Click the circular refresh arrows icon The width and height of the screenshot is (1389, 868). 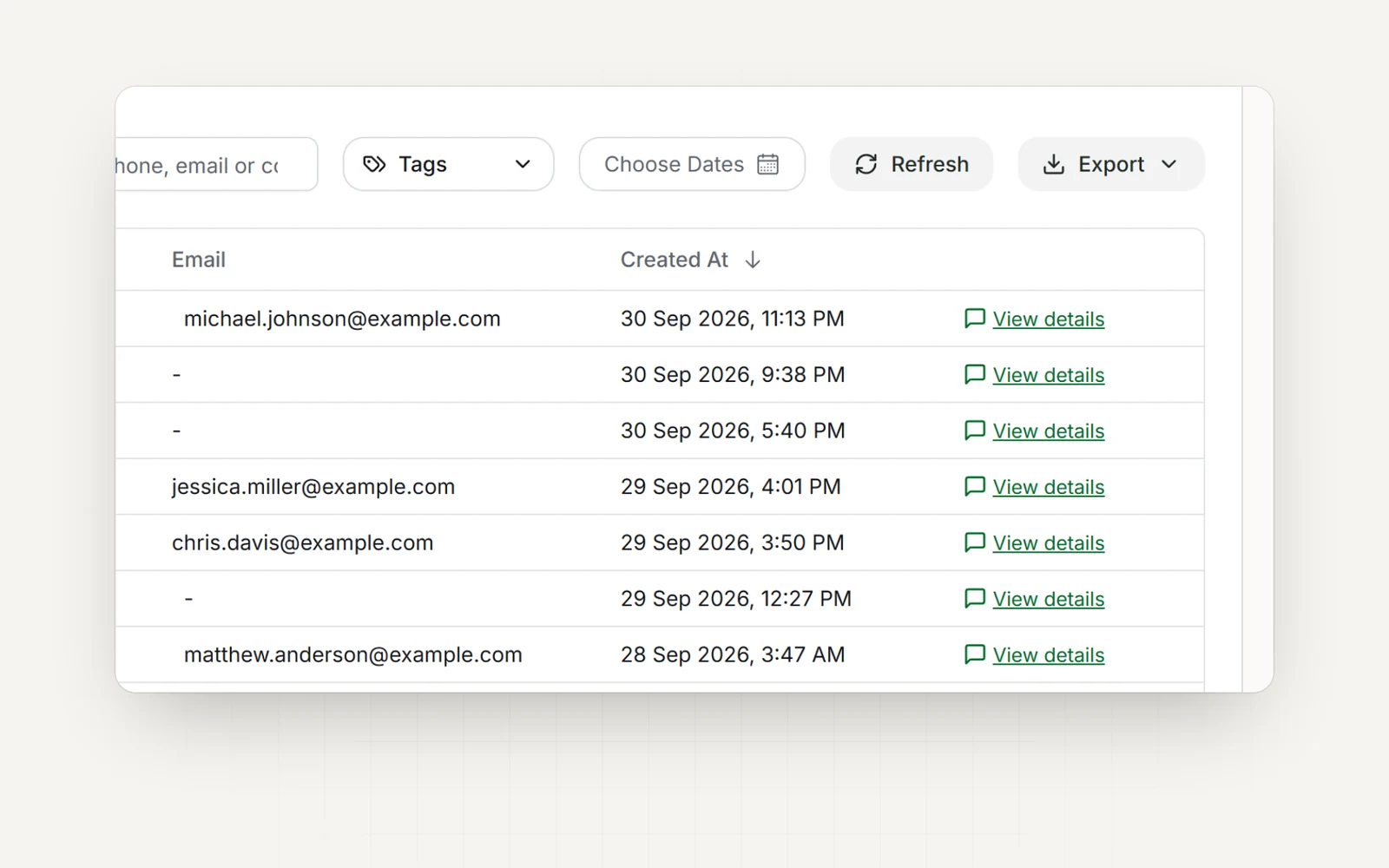tap(866, 164)
